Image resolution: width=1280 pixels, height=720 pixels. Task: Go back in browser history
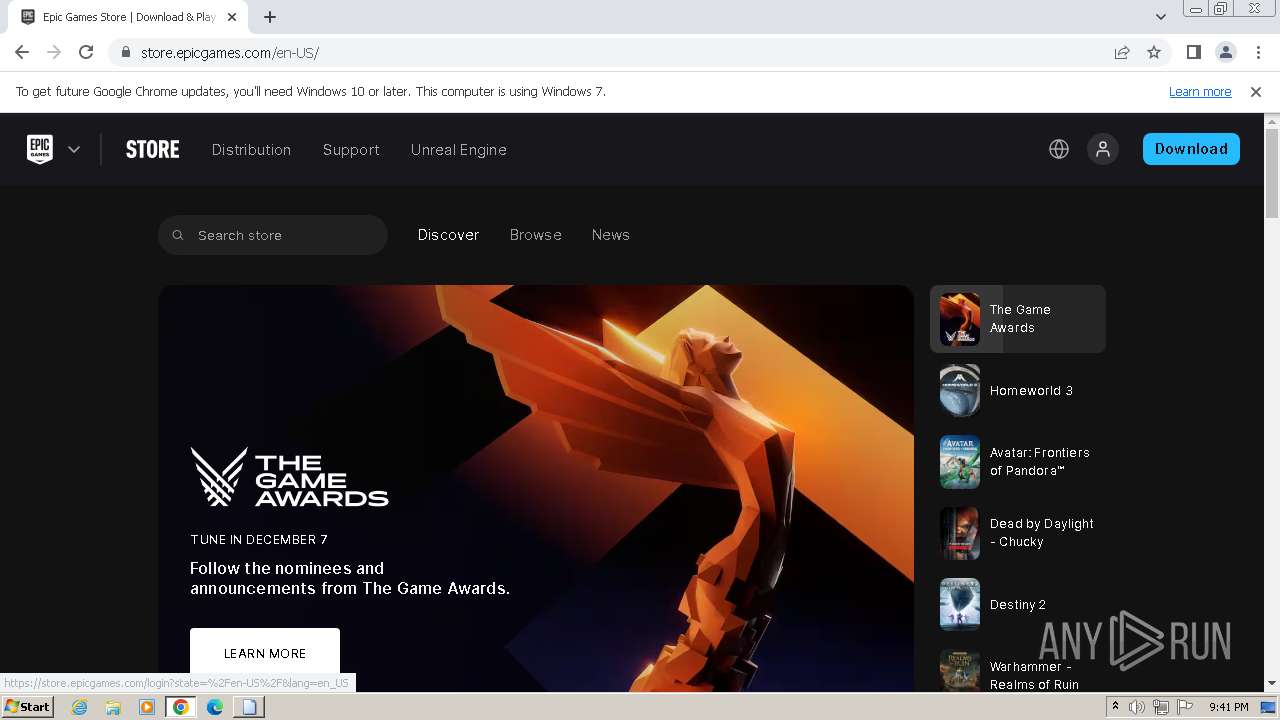coord(22,52)
